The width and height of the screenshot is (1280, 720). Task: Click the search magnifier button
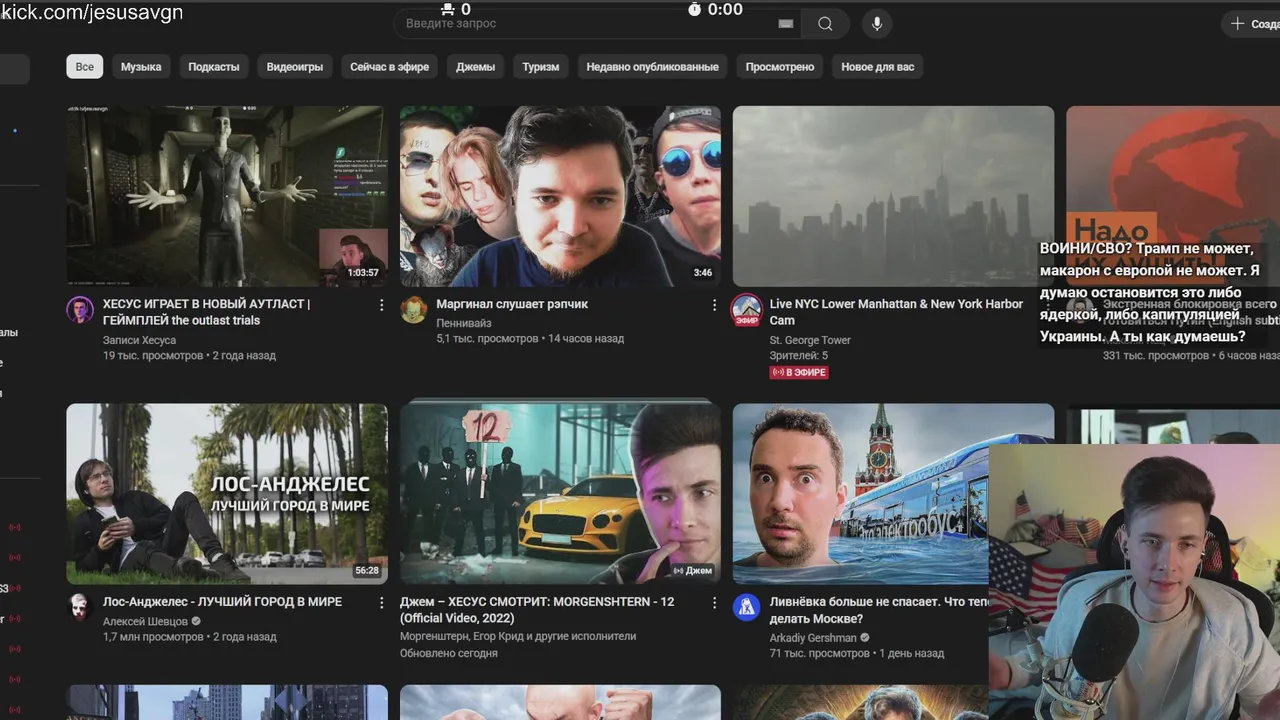(825, 24)
